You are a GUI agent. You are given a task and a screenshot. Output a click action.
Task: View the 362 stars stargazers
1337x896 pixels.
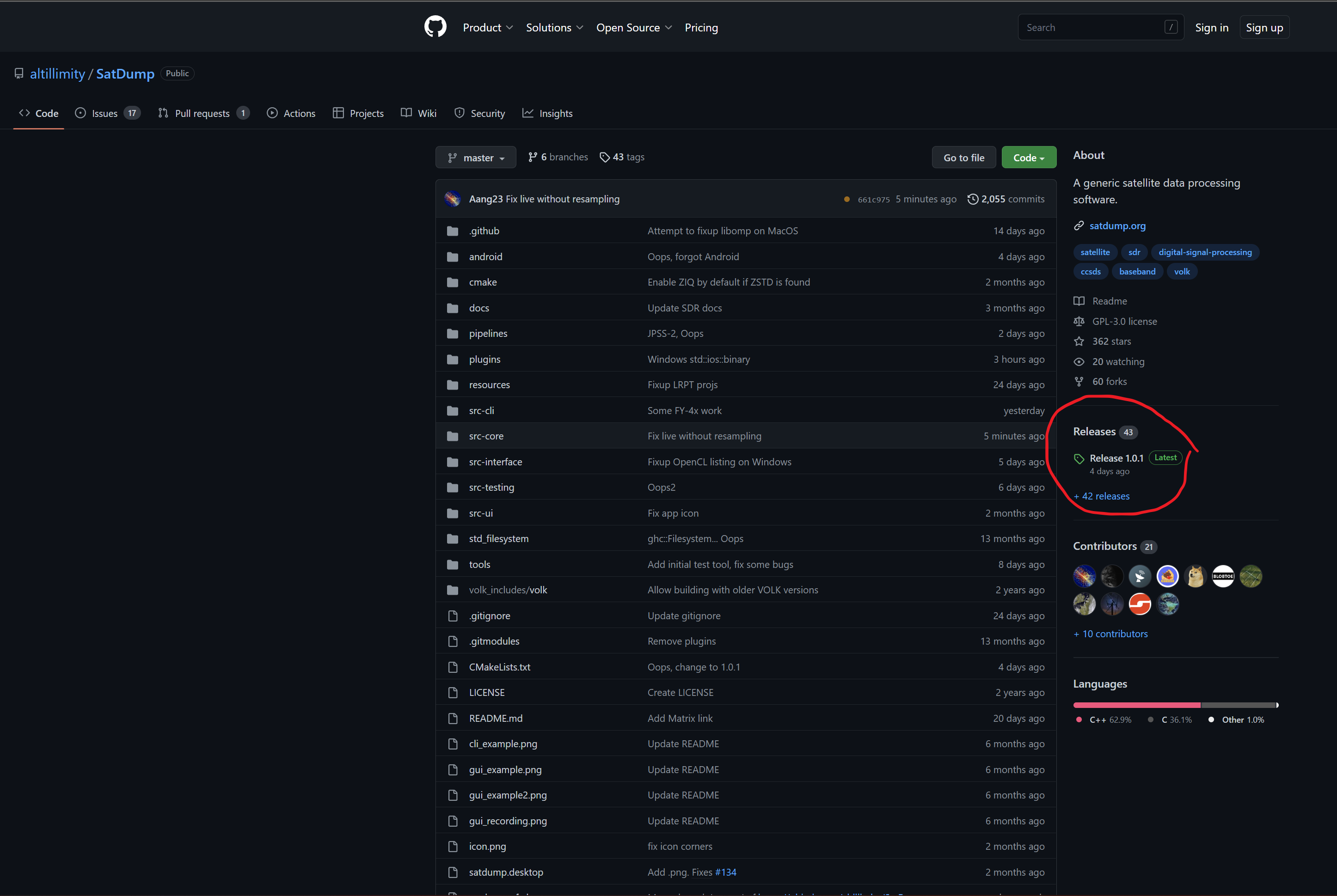click(1102, 341)
